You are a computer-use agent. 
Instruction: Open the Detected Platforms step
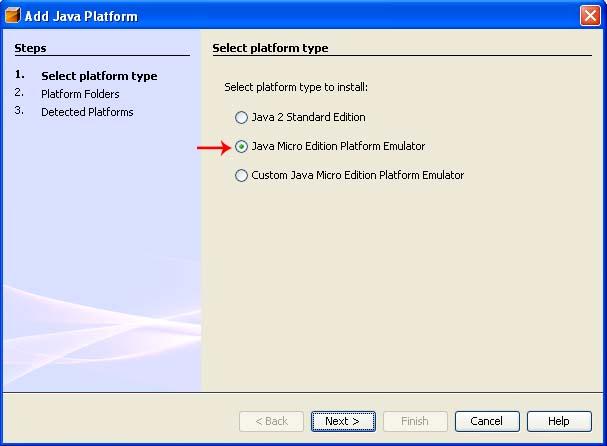pos(87,112)
